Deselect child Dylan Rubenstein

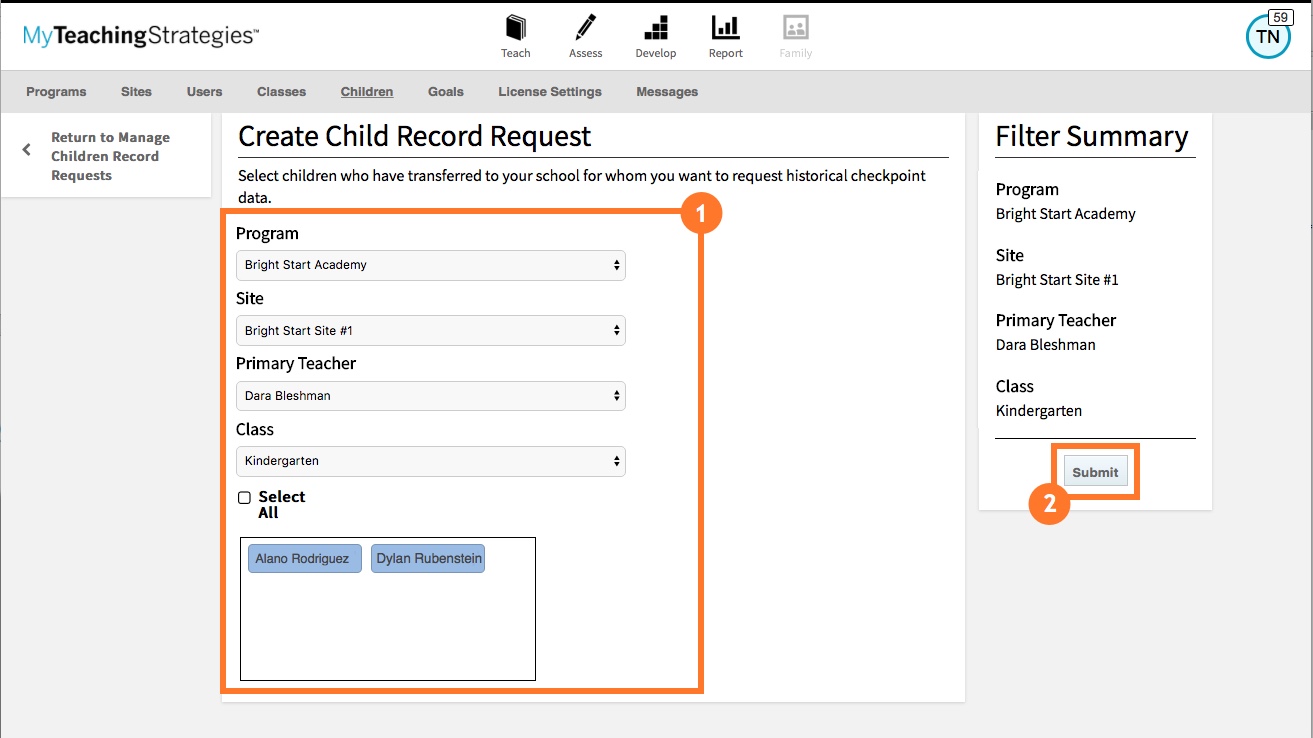pyautogui.click(x=427, y=558)
